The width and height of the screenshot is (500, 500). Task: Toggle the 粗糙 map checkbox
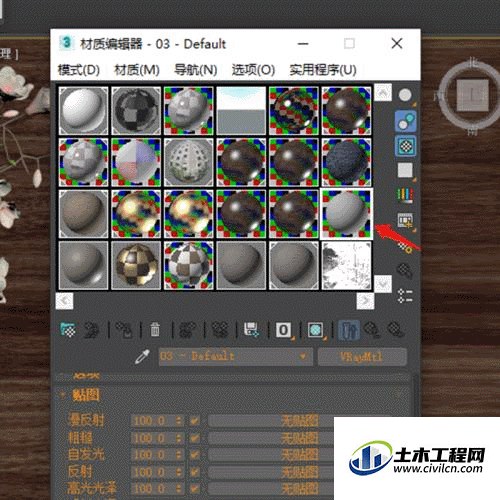[x=194, y=438]
